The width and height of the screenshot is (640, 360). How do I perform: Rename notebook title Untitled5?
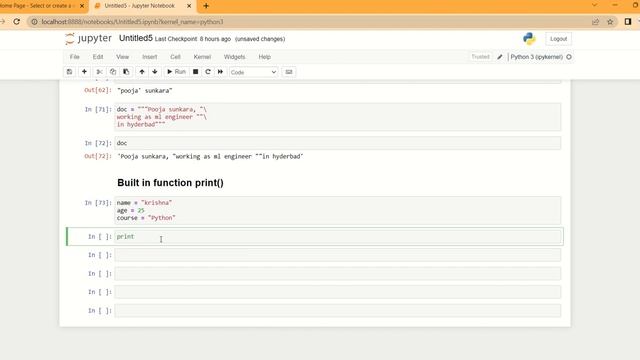tap(136, 38)
